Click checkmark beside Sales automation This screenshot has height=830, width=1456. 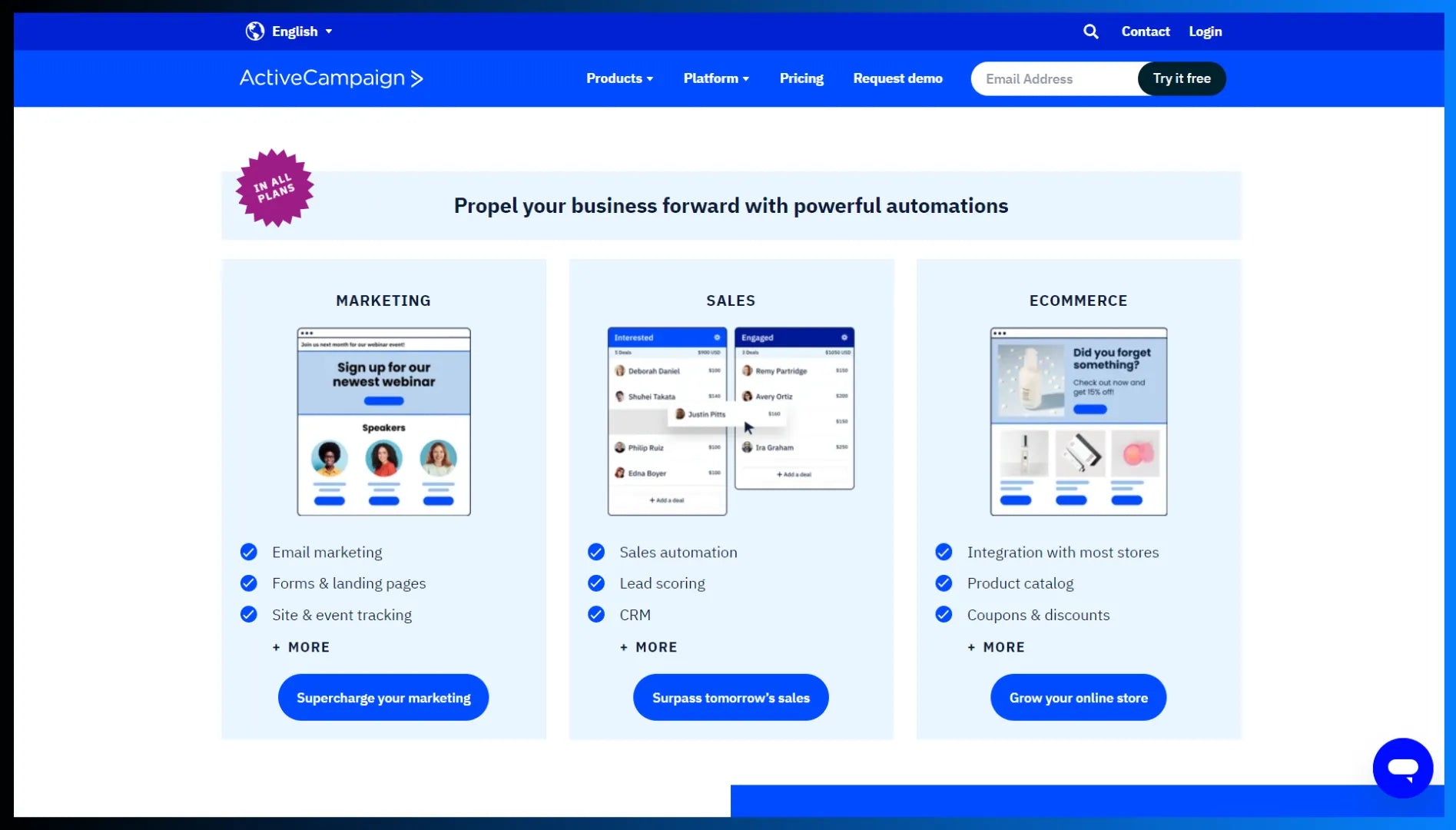pyautogui.click(x=596, y=552)
